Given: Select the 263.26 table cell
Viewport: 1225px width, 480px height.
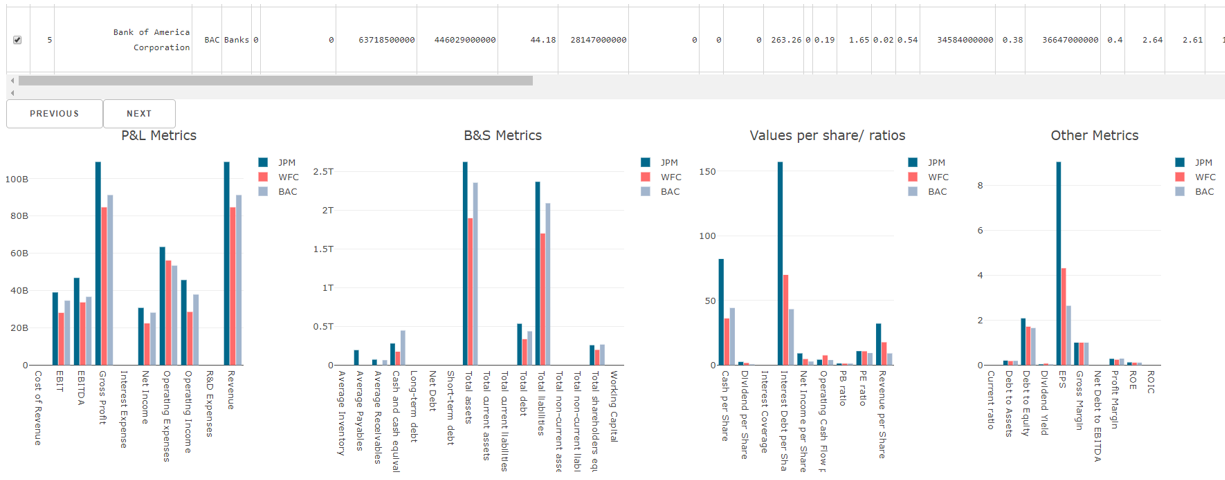Looking at the screenshot, I should pyautogui.click(x=786, y=40).
